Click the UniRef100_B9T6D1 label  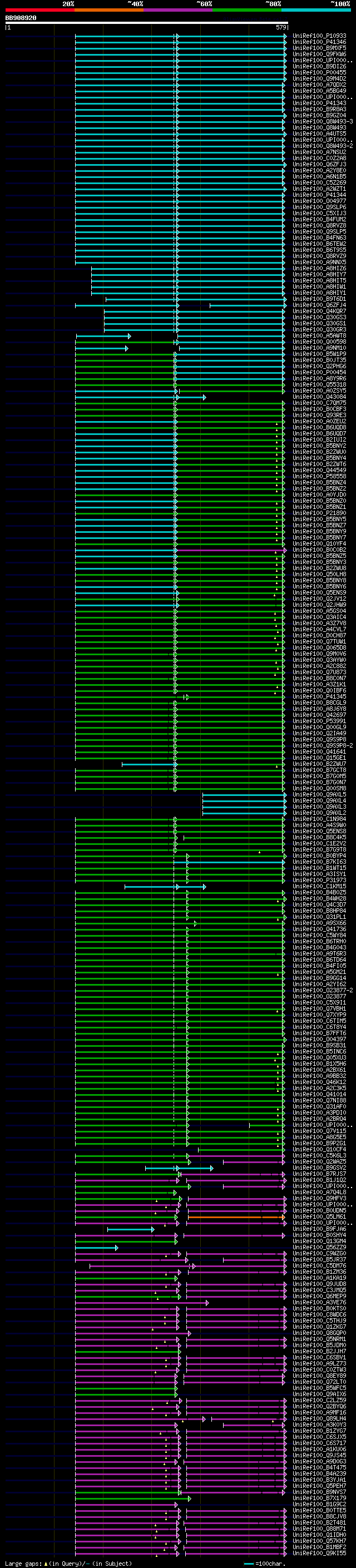319,299
